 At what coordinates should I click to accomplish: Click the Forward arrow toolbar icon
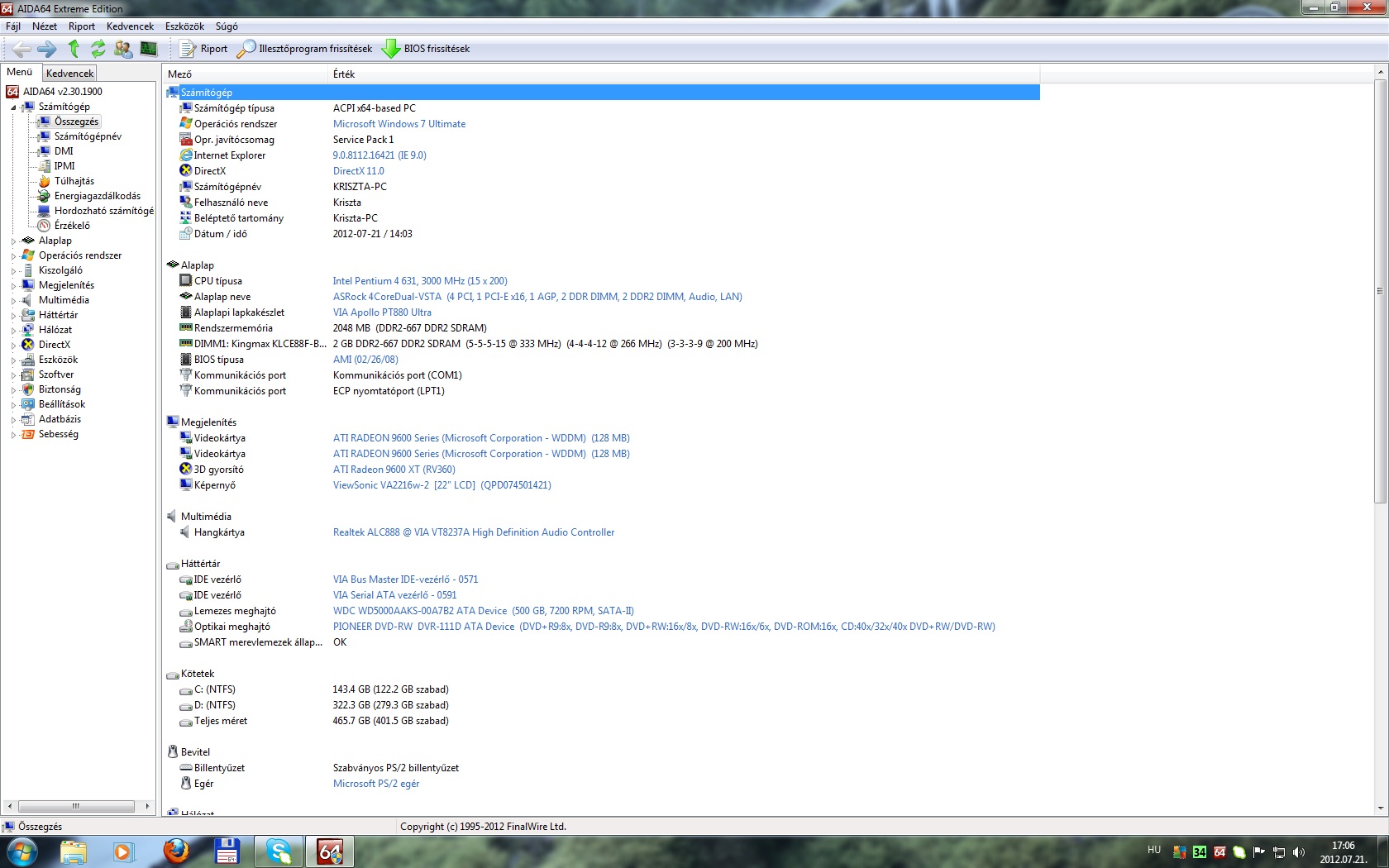[x=47, y=49]
